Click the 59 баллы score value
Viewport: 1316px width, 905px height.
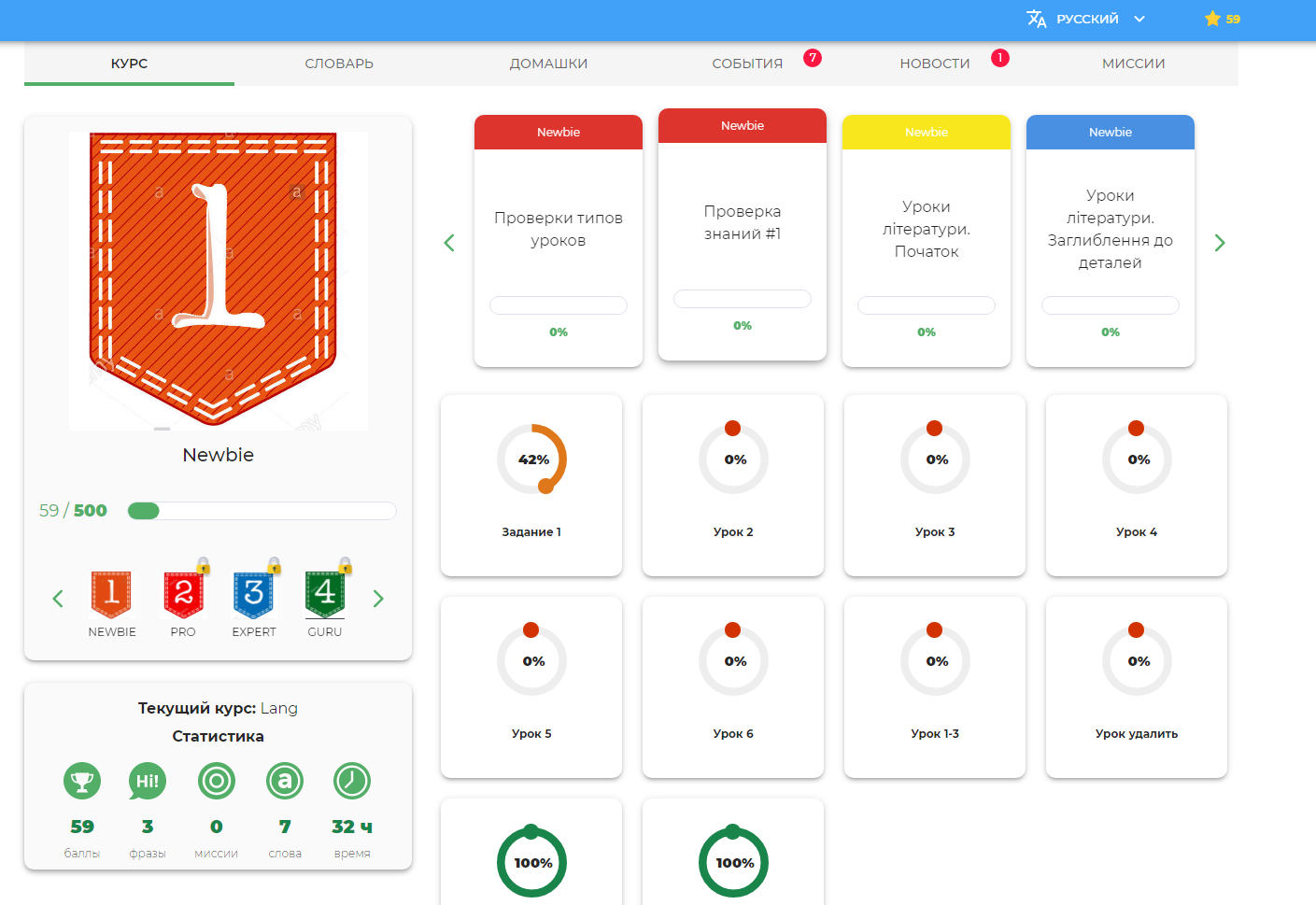82,827
